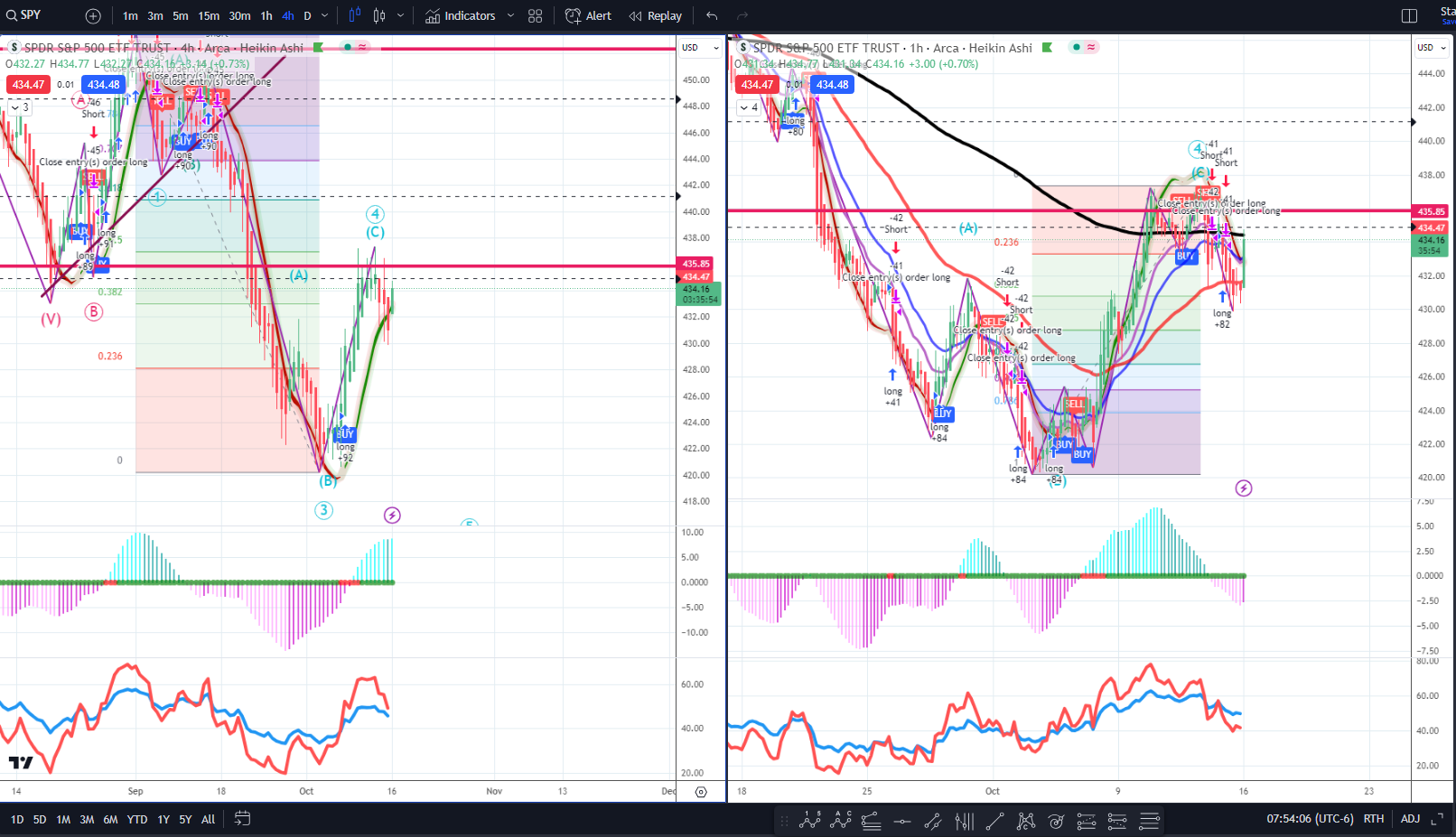Switch to 1h timeframe

coord(266,15)
